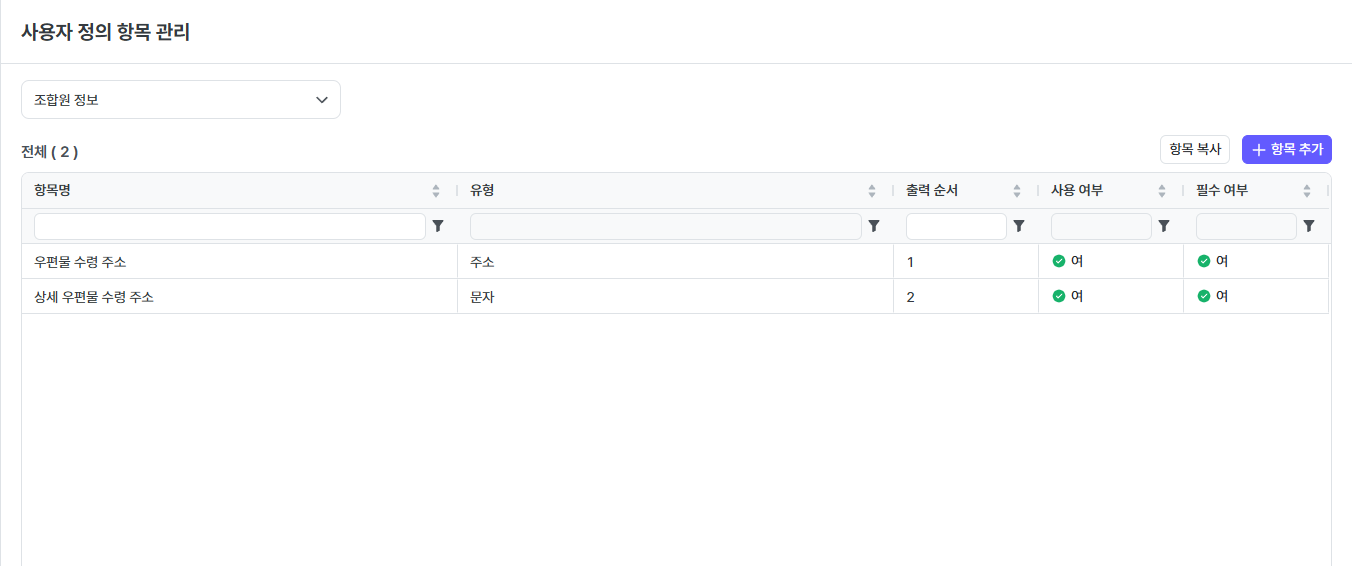Click the filter icon for 출력 순서 column
The image size is (1352, 566).
coord(1018,226)
